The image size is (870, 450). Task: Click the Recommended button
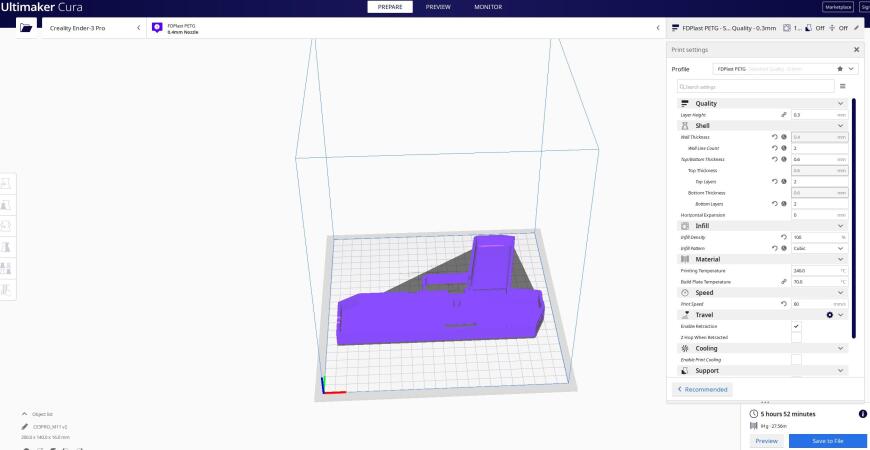(x=702, y=390)
